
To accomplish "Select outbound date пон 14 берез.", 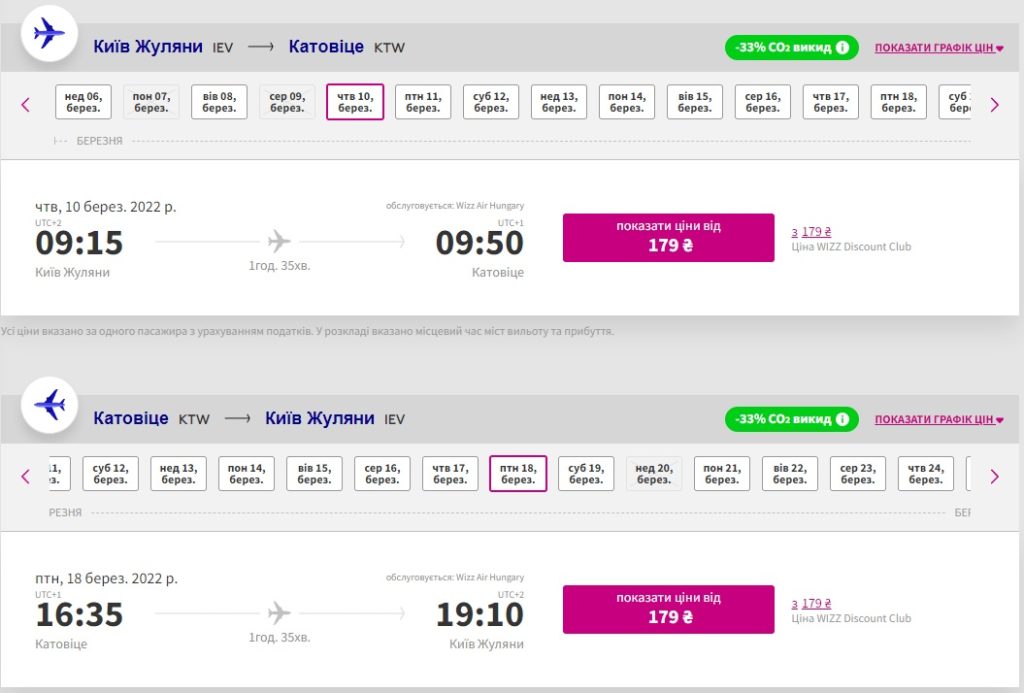I will (x=627, y=102).
